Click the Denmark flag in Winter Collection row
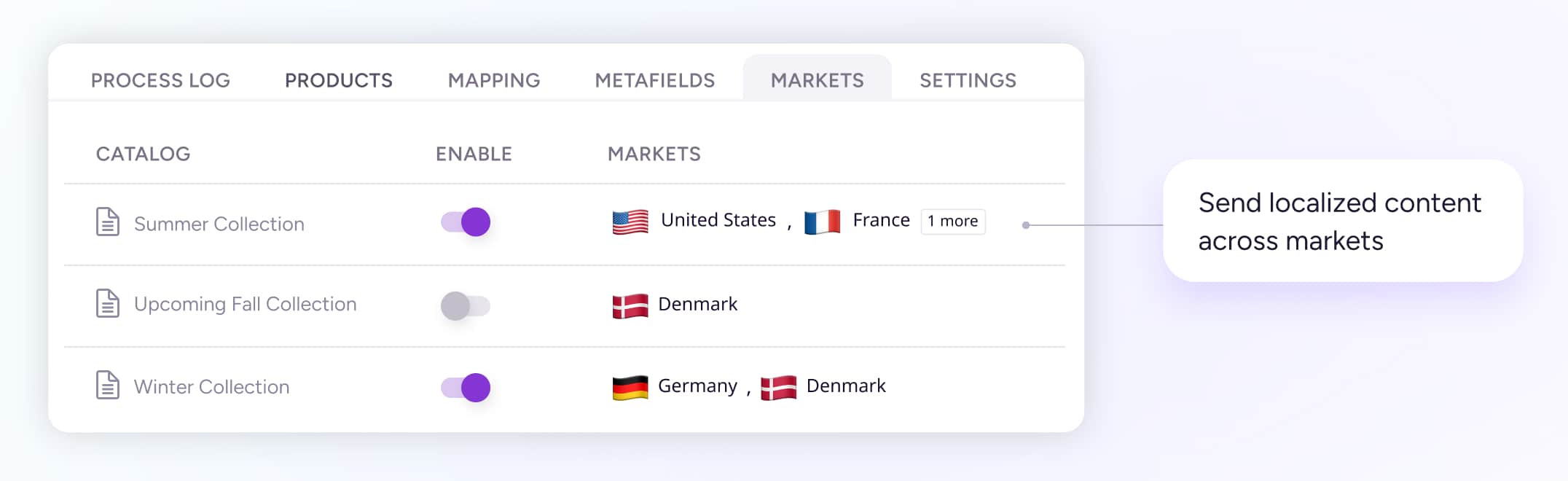Viewport: 1568px width, 481px height. (x=778, y=387)
